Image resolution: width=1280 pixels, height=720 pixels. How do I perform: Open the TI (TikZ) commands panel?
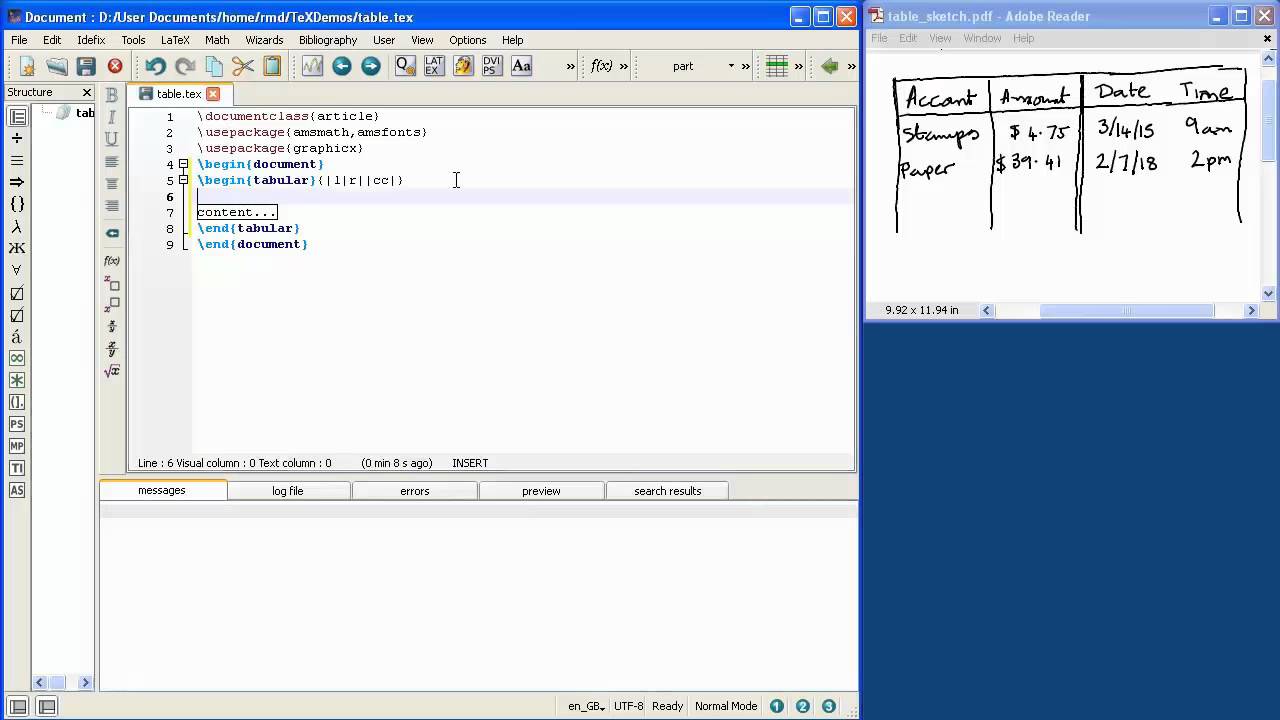coord(17,468)
